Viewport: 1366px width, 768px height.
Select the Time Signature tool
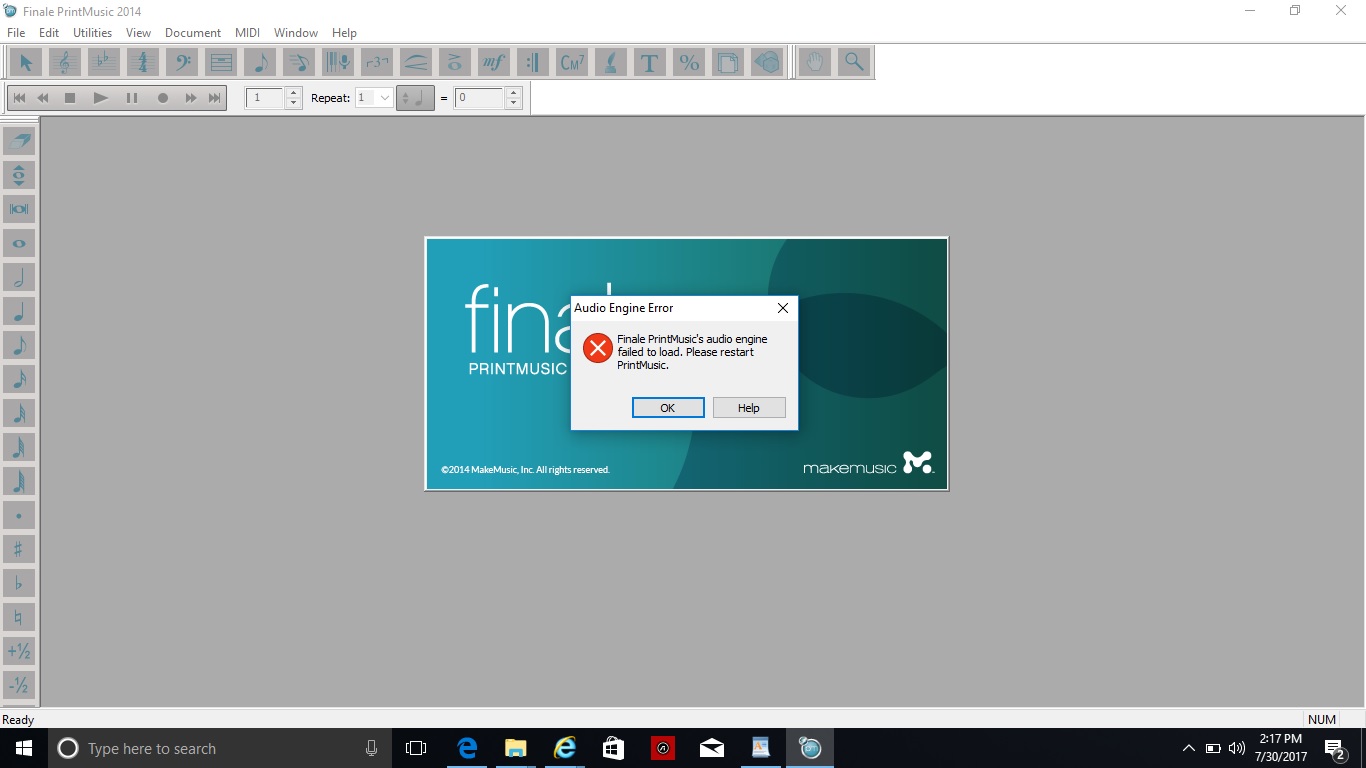pos(142,62)
